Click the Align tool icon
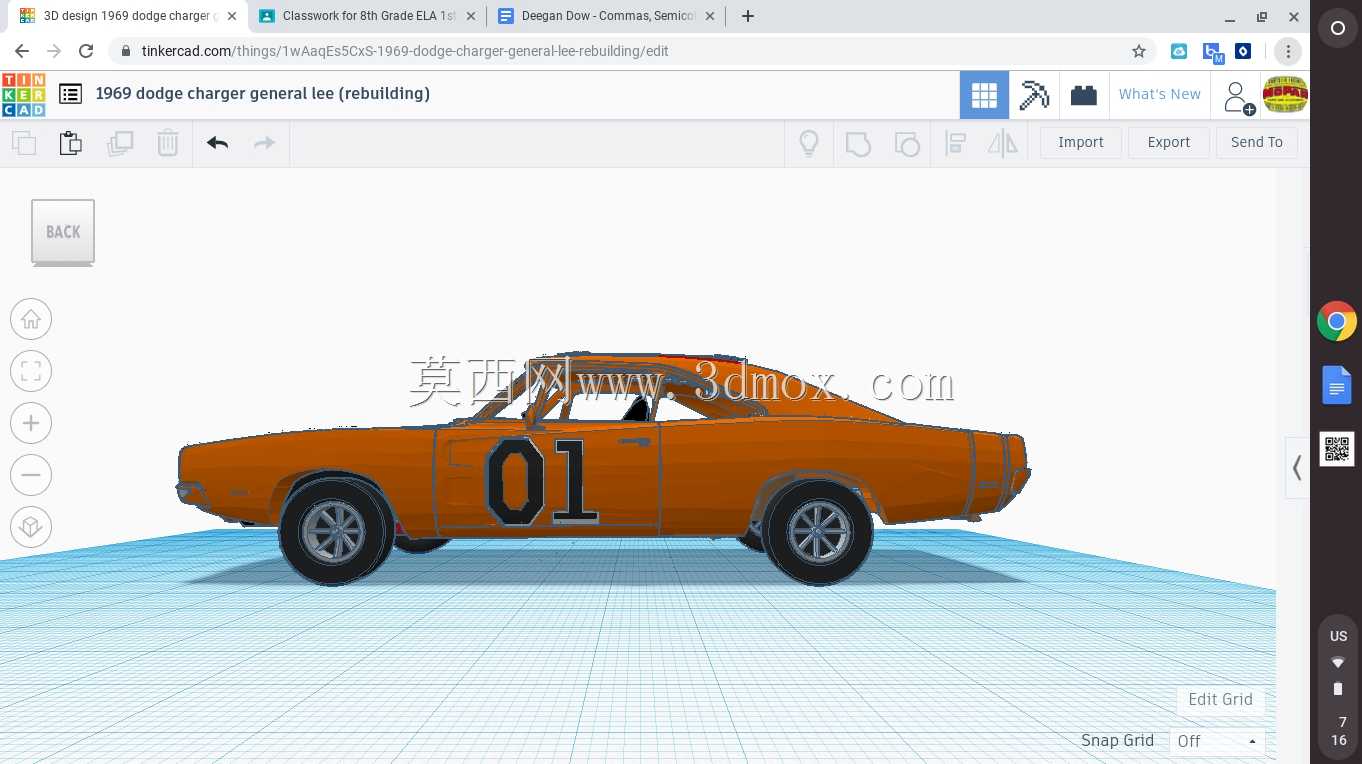 (x=955, y=143)
